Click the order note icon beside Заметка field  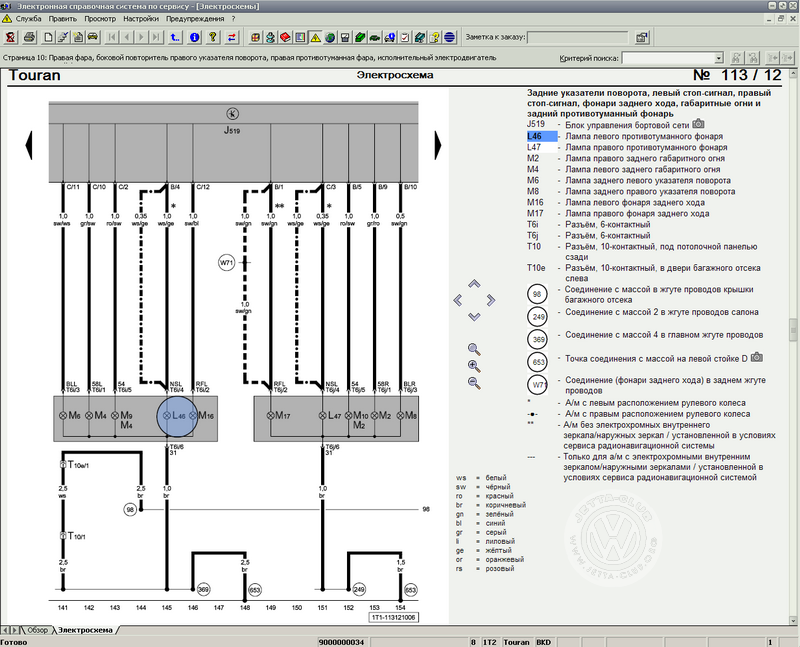point(641,37)
